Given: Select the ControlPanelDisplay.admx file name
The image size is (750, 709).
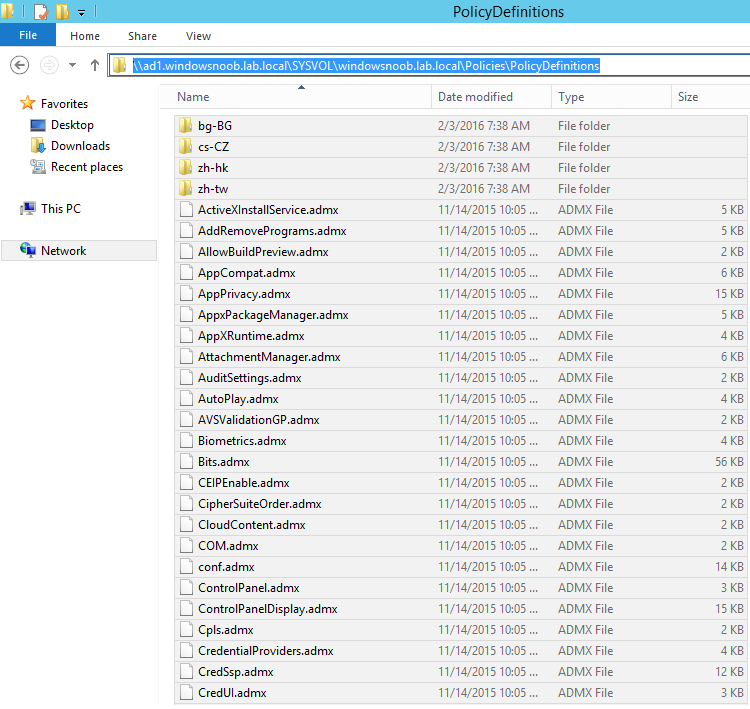Looking at the screenshot, I should point(268,609).
